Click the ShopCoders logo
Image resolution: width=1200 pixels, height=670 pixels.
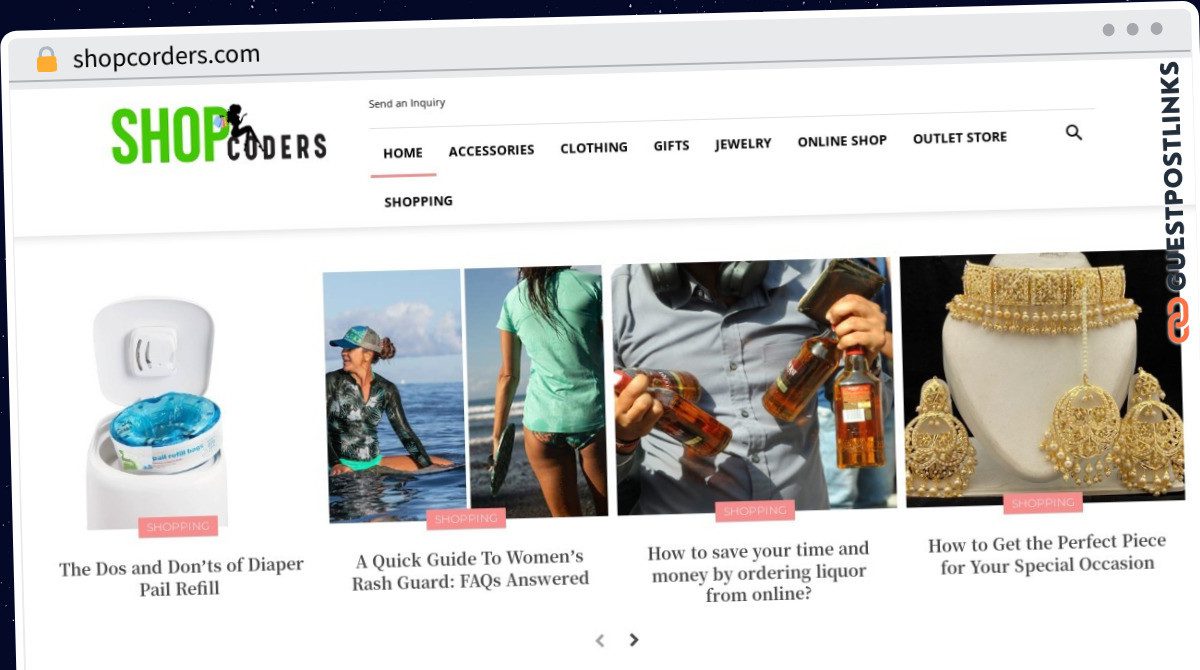click(219, 135)
